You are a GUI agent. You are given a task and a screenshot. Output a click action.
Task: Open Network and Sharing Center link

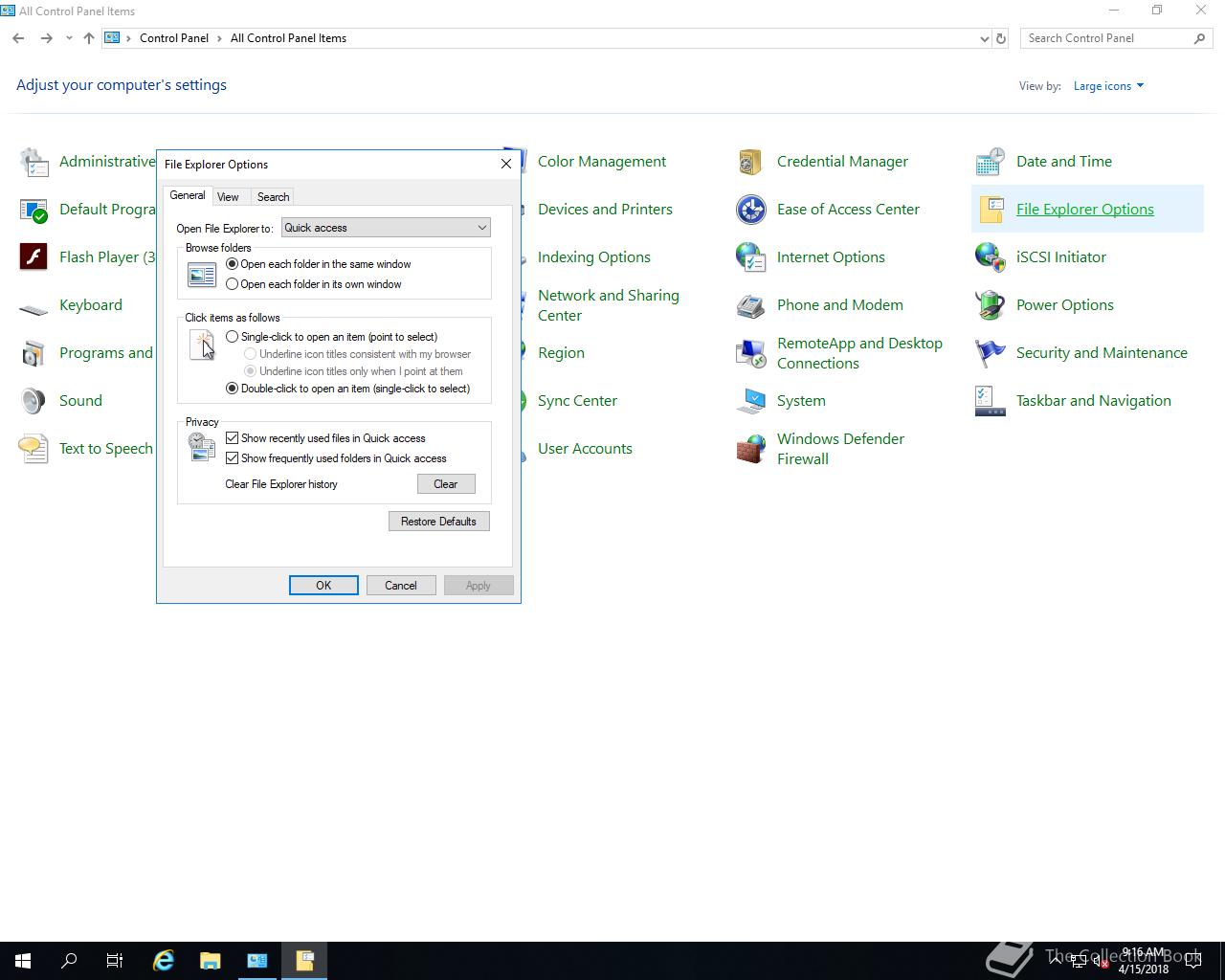click(x=609, y=305)
